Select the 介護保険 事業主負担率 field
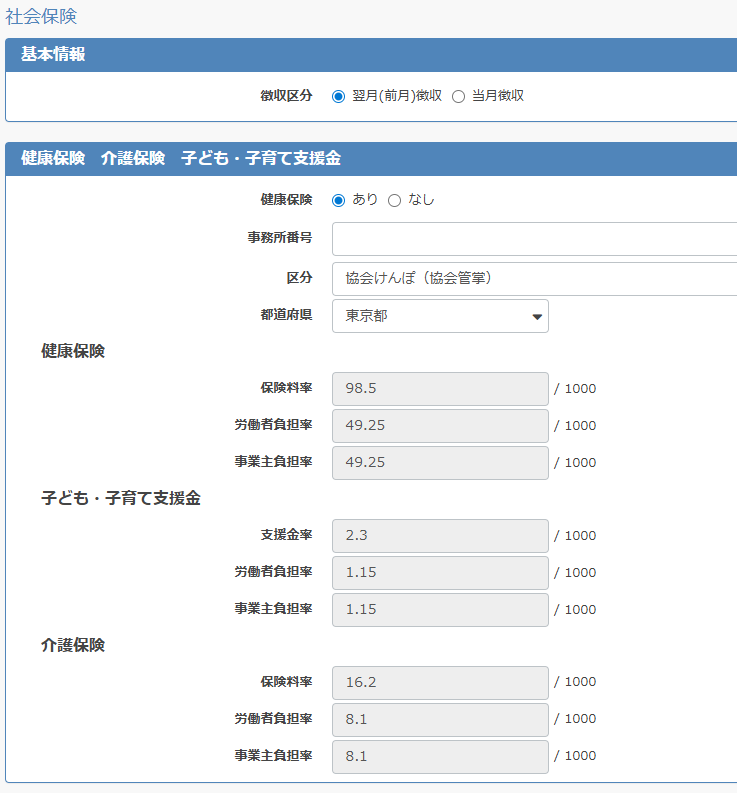Screen dimensions: 737x793 (440, 757)
